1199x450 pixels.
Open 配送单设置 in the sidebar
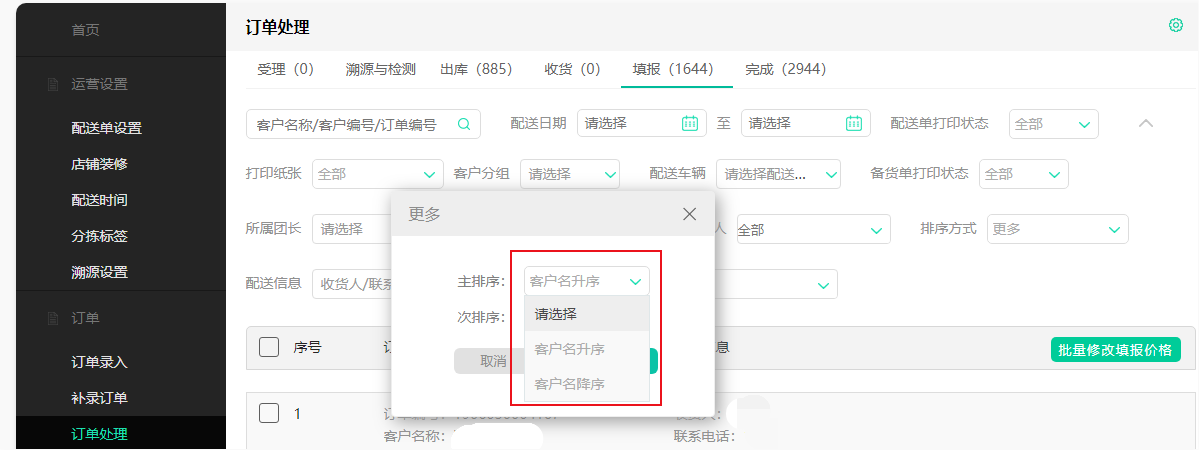106,129
